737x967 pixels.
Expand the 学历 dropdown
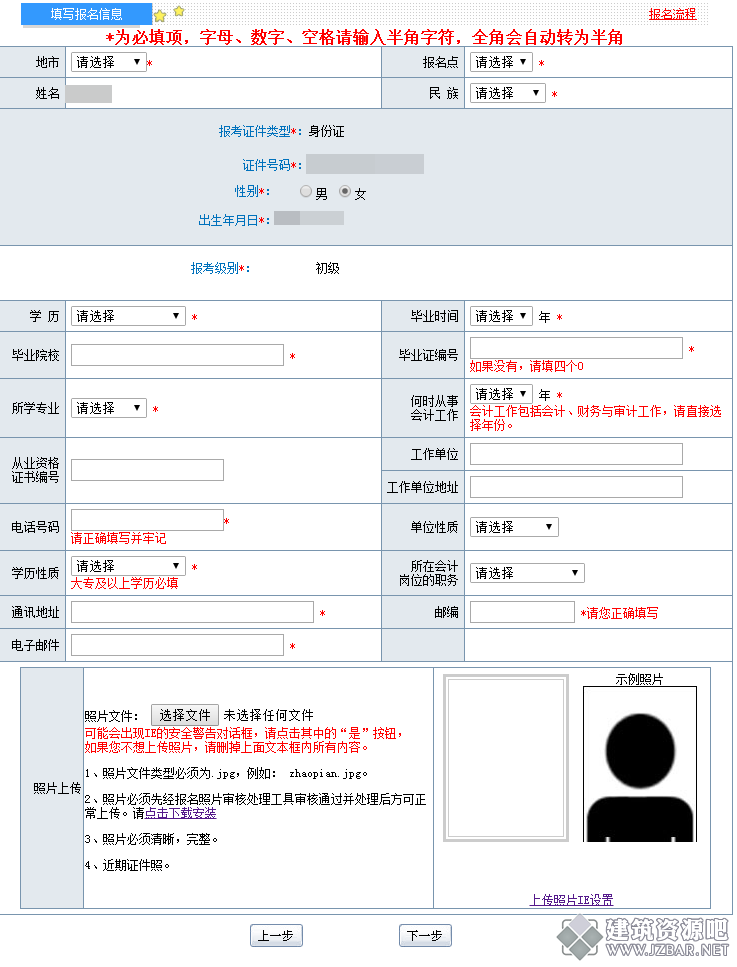[128, 316]
